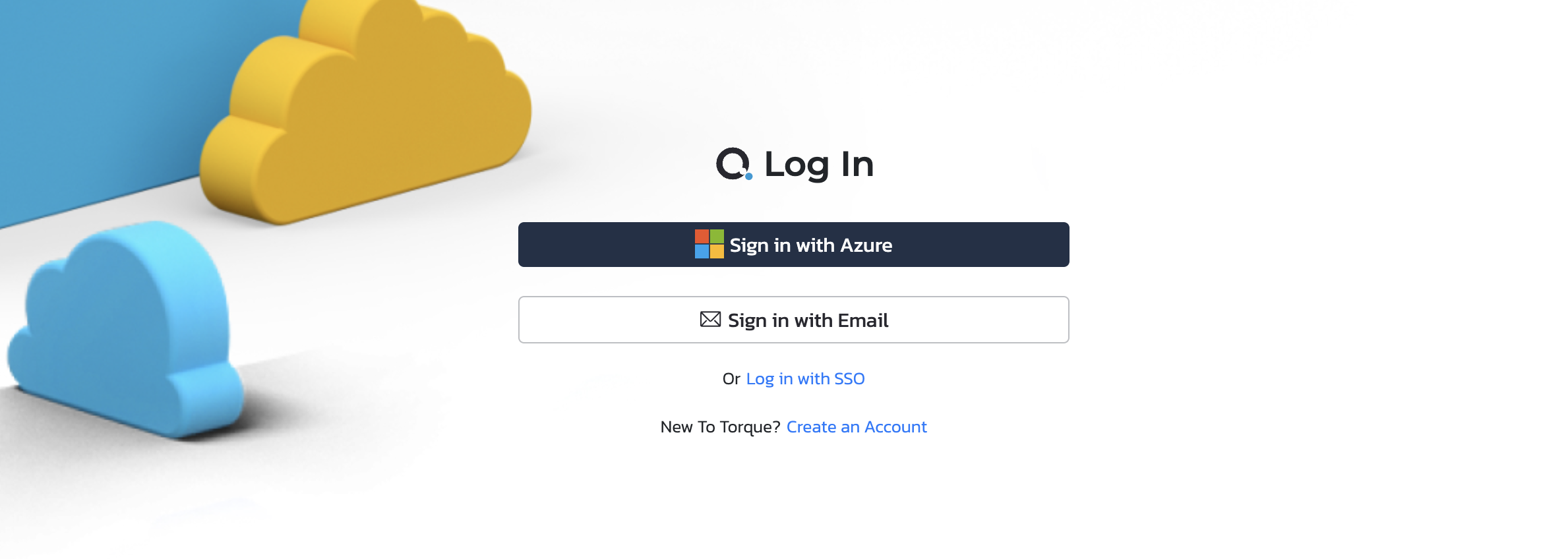Click the envelope icon on Email button
The image size is (1568, 559).
[709, 319]
